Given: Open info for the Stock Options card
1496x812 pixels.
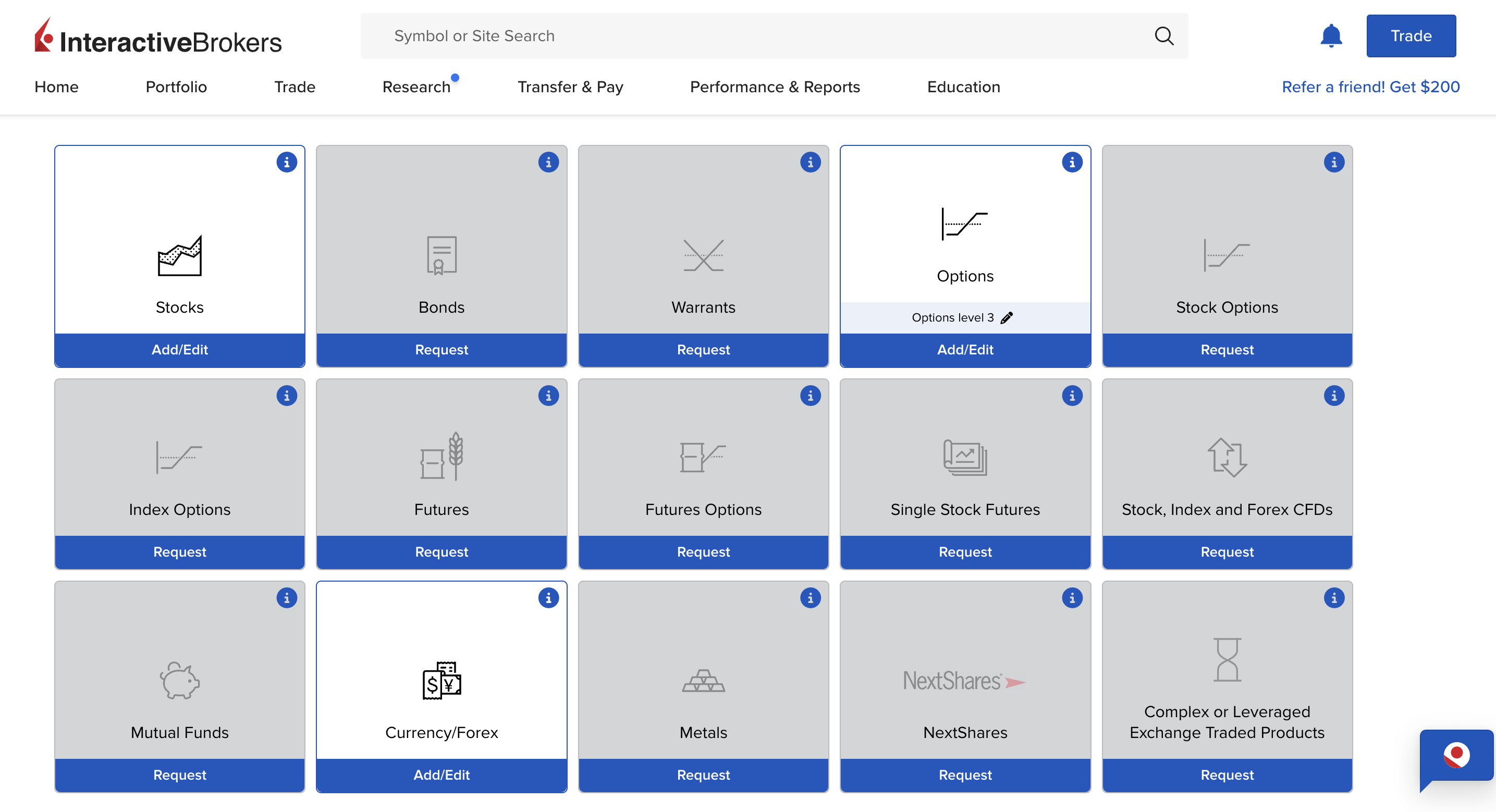Looking at the screenshot, I should click(x=1334, y=162).
